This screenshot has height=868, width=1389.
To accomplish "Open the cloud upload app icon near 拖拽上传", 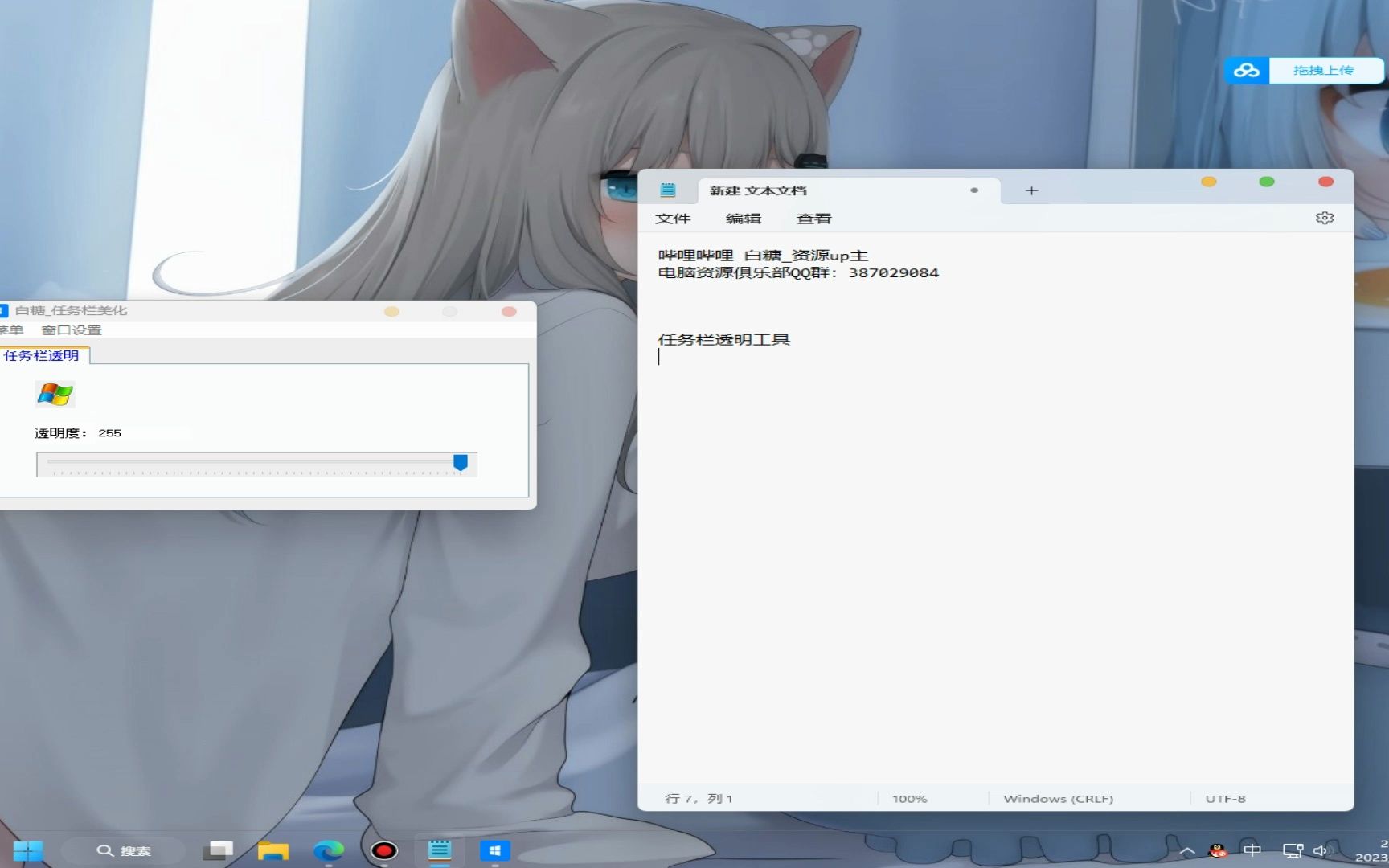I will [x=1245, y=70].
